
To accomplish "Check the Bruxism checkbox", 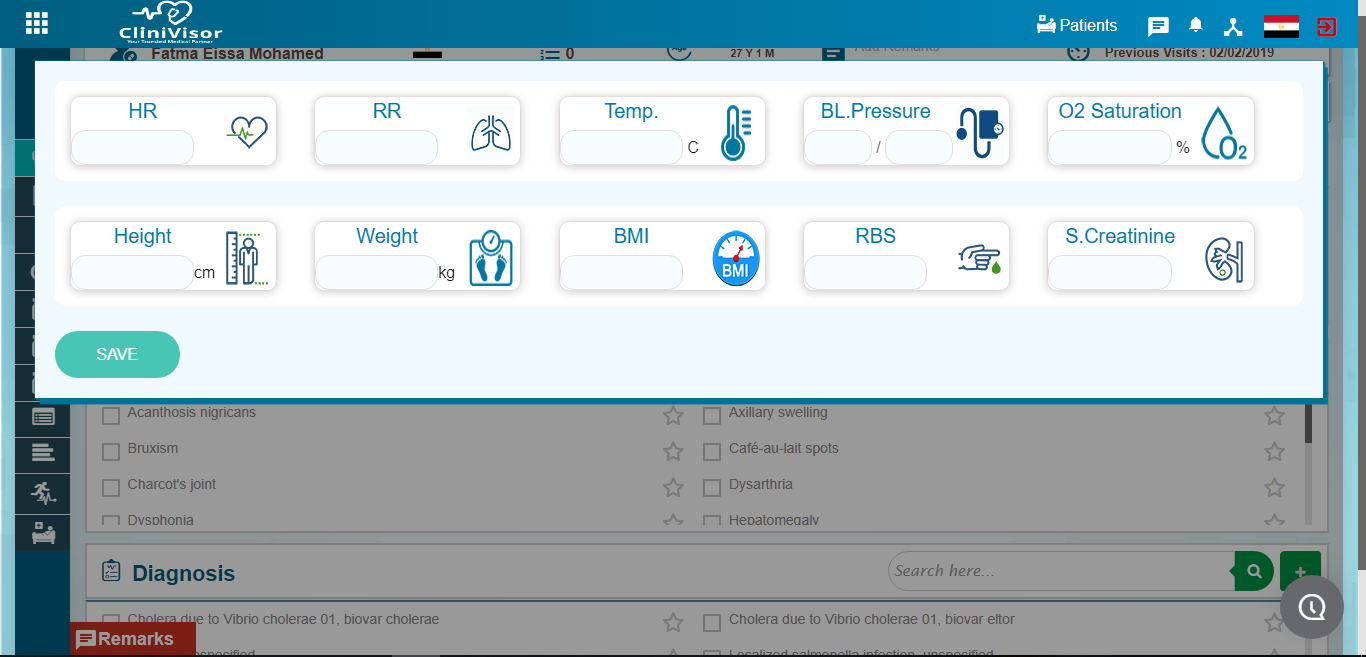I will [x=111, y=451].
